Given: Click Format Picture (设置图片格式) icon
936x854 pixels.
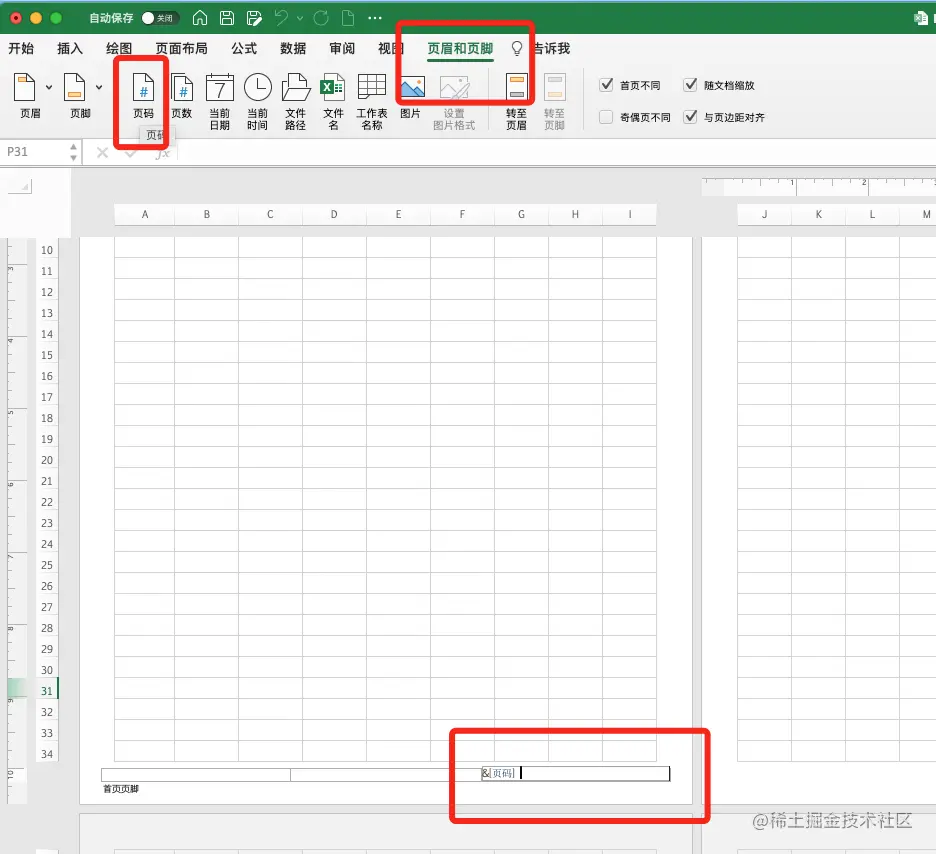Looking at the screenshot, I should [x=454, y=101].
